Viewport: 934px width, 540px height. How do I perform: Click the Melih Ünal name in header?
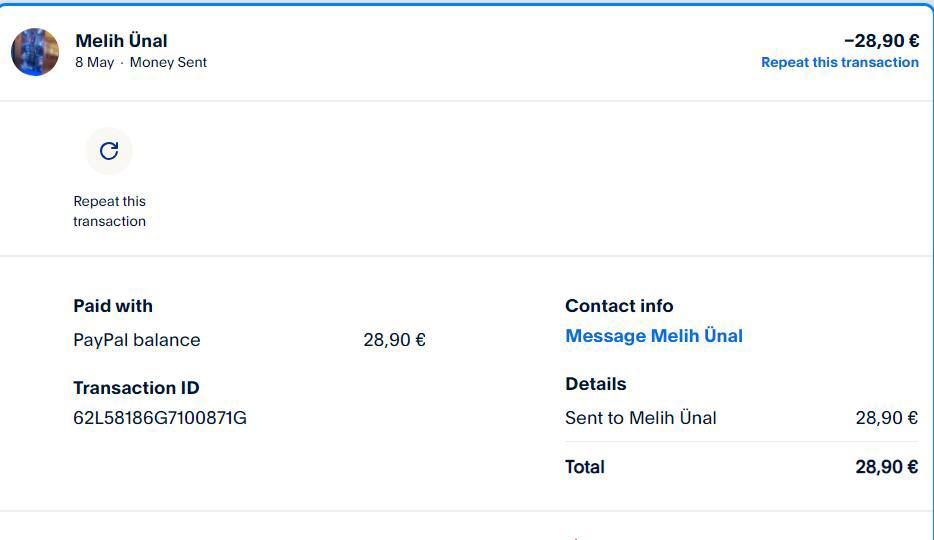(121, 41)
